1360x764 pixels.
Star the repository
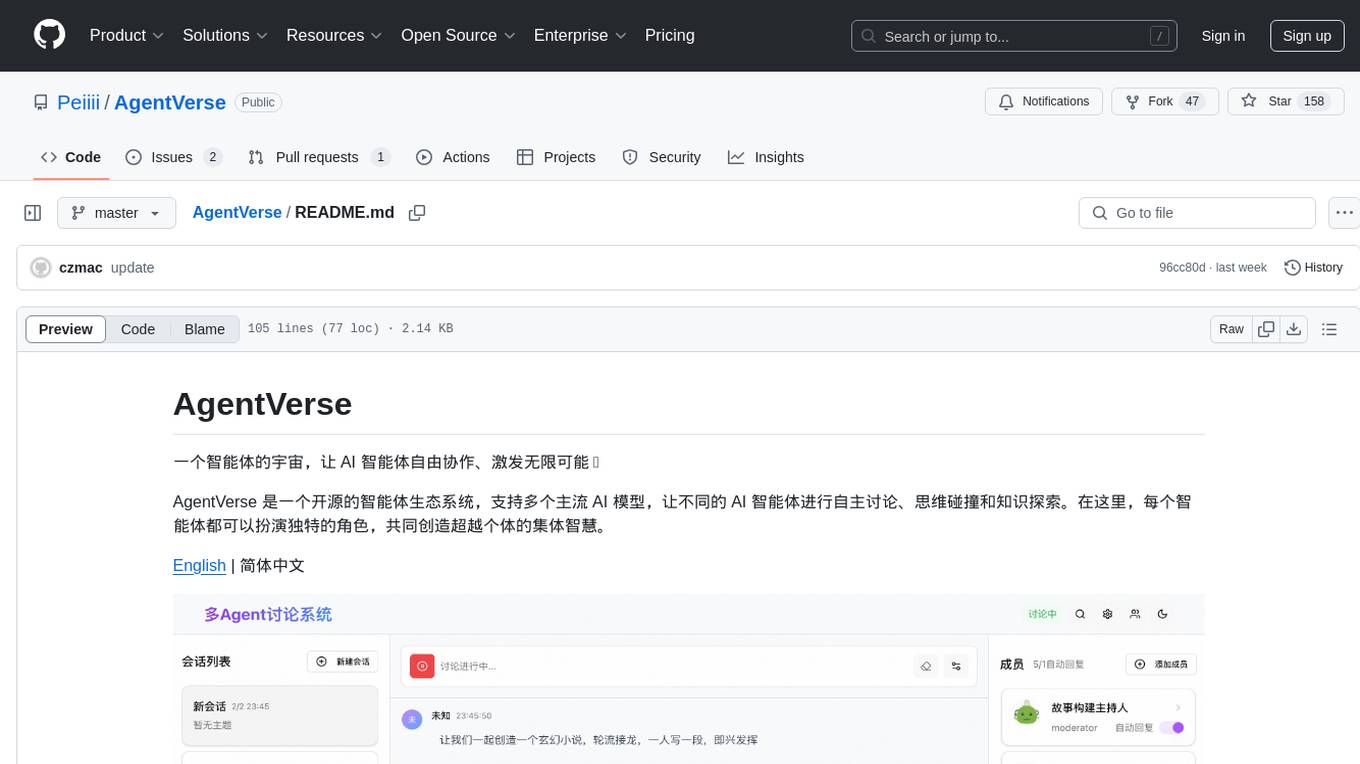1285,102
